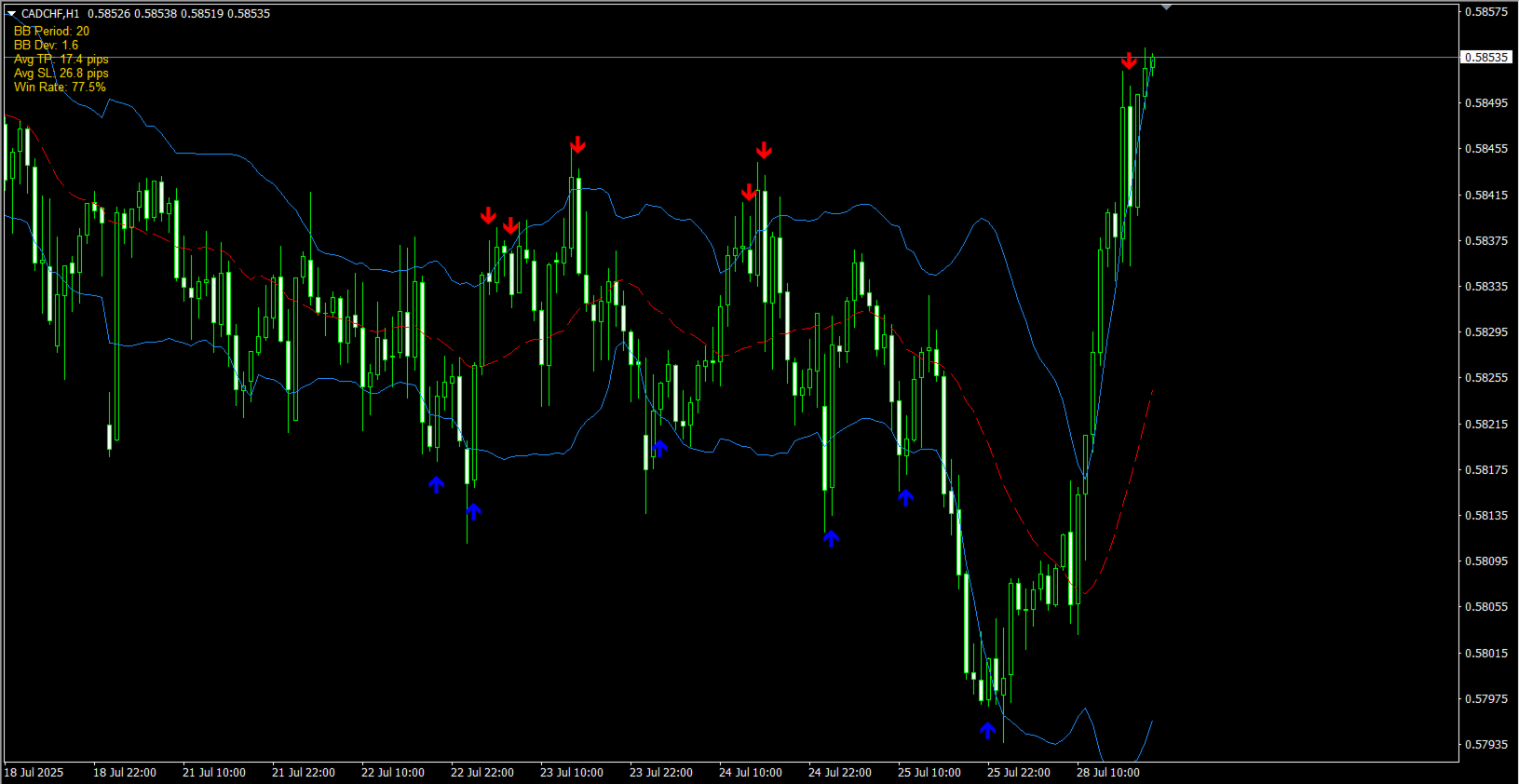Click the 0.57975 price scale label
Image resolution: width=1519 pixels, height=784 pixels.
(x=1486, y=699)
